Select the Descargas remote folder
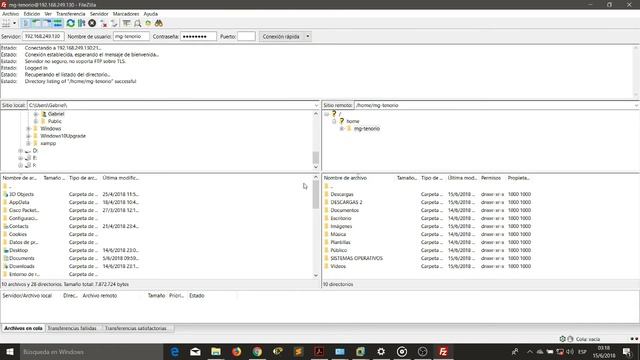 point(342,194)
